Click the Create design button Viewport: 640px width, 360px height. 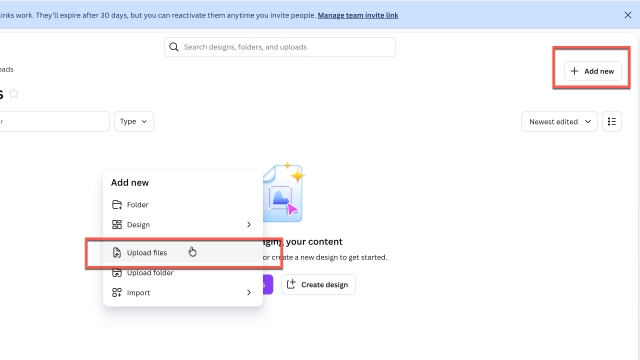[x=318, y=284]
